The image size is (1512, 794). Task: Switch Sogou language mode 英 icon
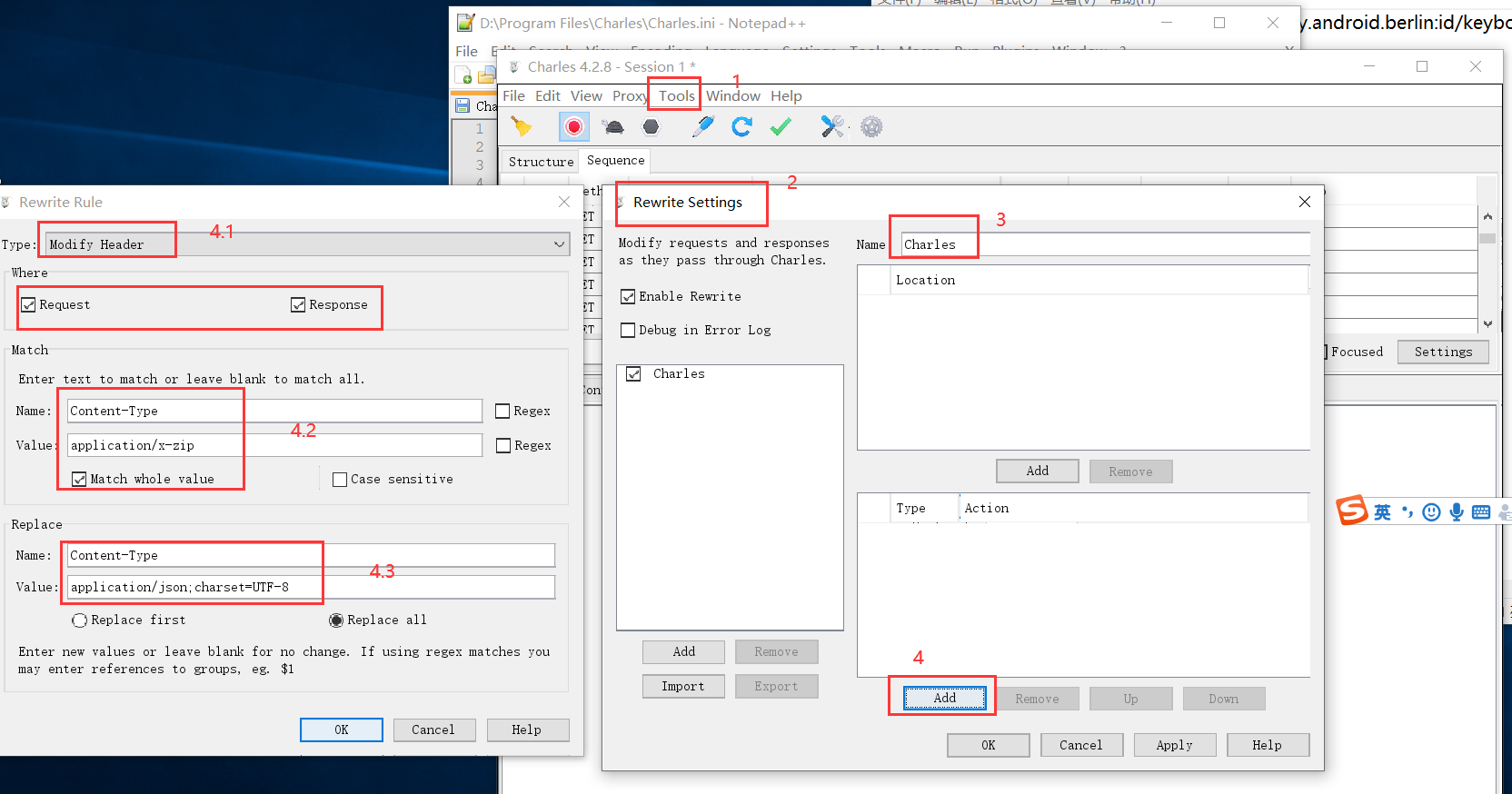tap(1382, 512)
